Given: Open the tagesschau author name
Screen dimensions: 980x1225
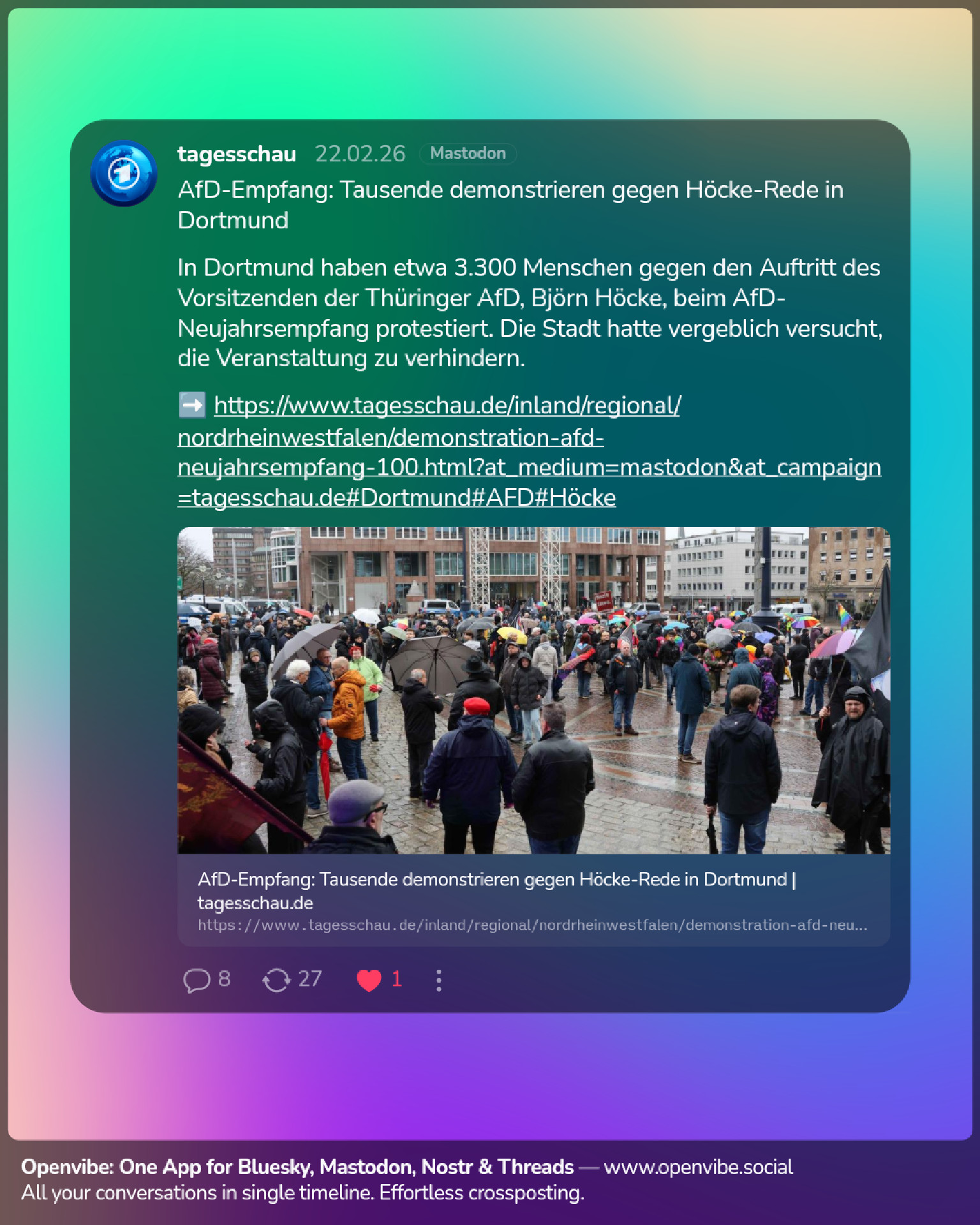Looking at the screenshot, I should [237, 154].
